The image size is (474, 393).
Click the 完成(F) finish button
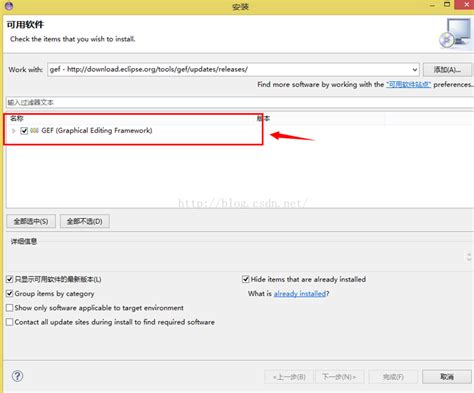(393, 377)
